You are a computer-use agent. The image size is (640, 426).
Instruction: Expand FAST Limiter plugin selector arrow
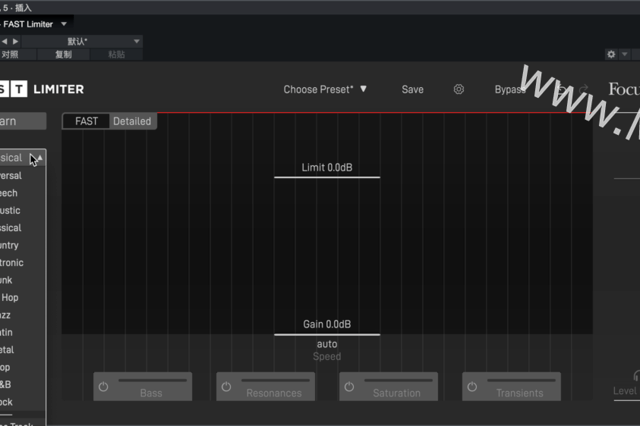(x=64, y=24)
